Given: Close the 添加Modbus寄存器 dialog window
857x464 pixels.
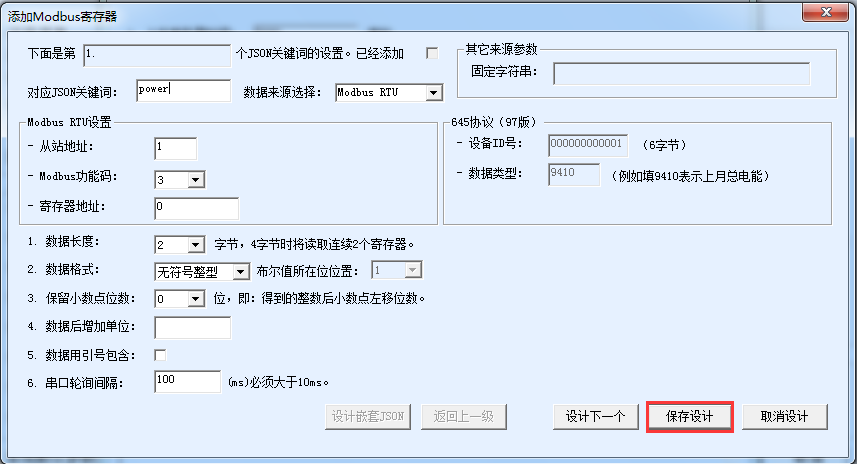Looking at the screenshot, I should point(826,11).
